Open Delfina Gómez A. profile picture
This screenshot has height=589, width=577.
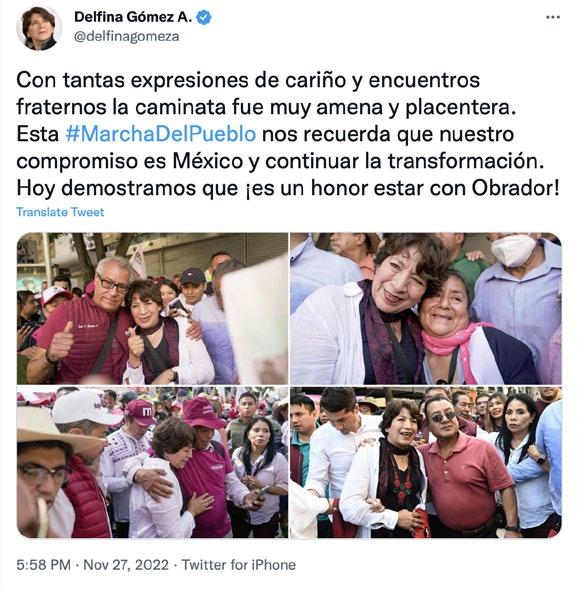pyautogui.click(x=39, y=28)
